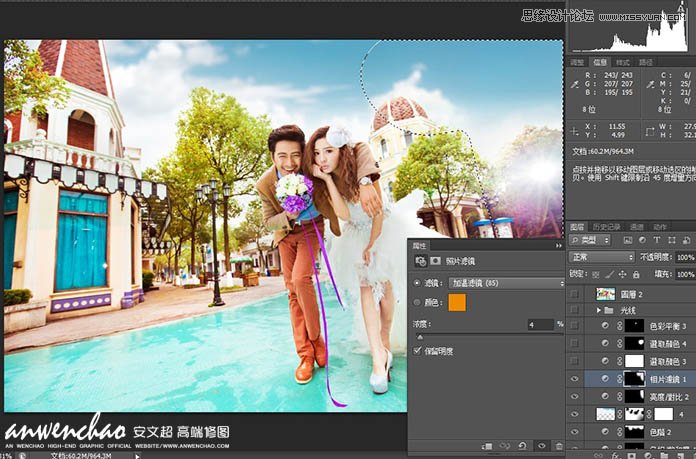Screen dimensions: 696x459
Task: Select the 色彩平衡 3 layer name
Action: (x=668, y=326)
